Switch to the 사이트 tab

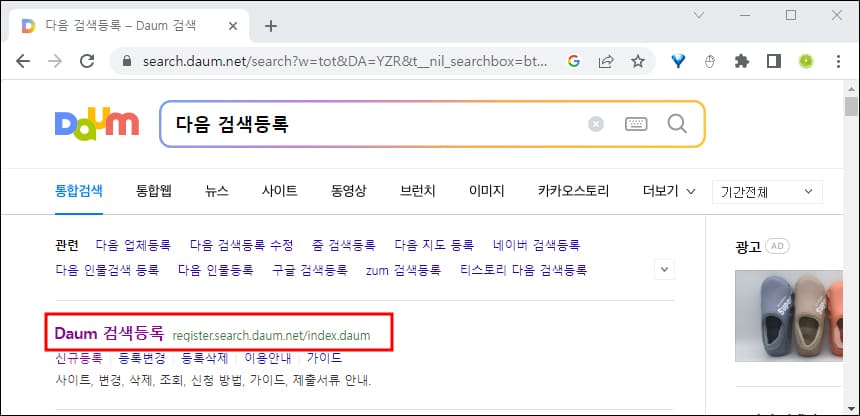coord(280,191)
